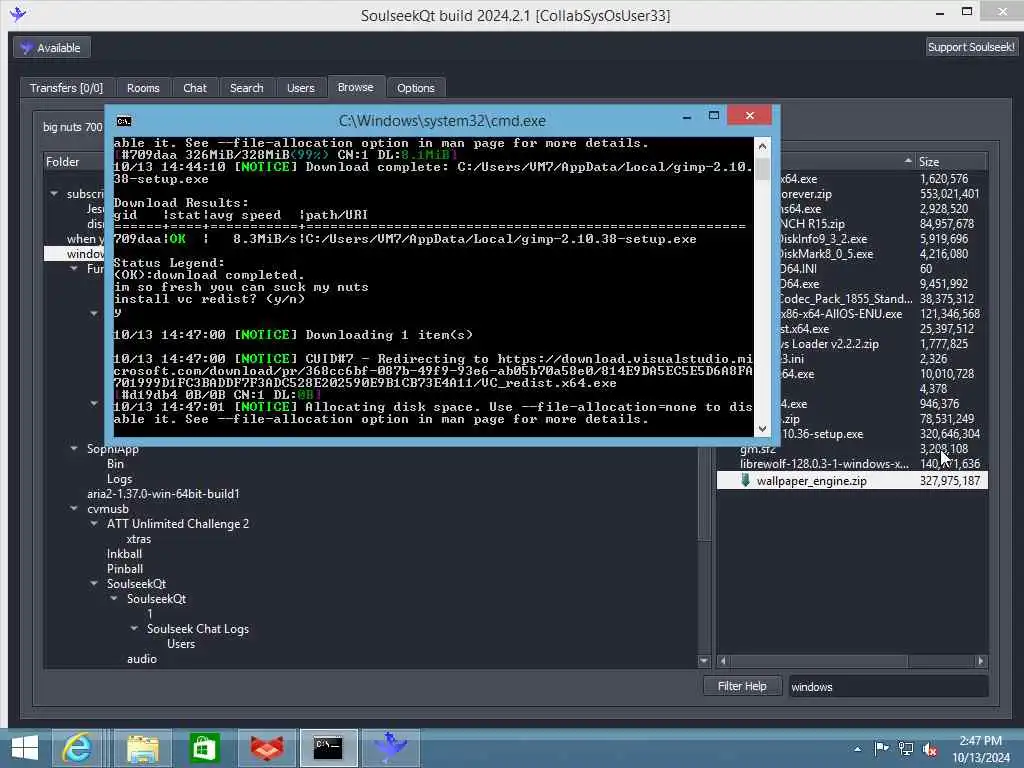Click cmd window scroll up arrow

coord(762,146)
